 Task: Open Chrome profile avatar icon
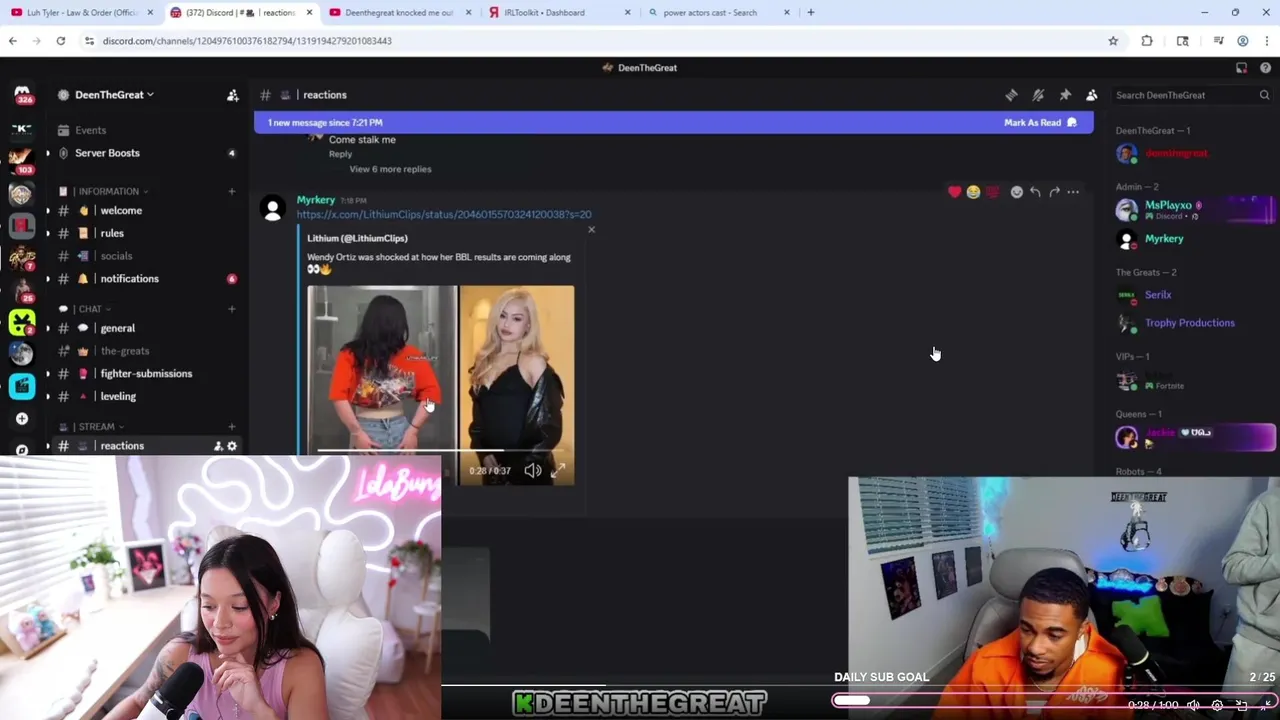click(x=1243, y=41)
